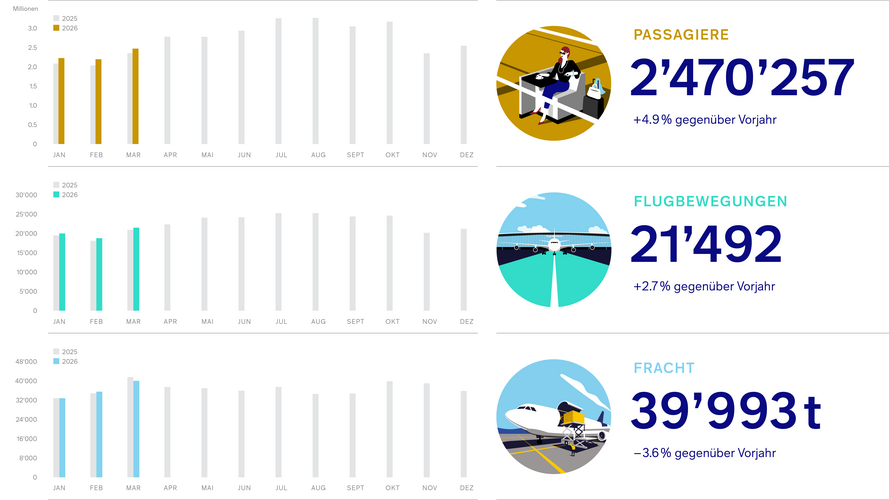Select the gold January 2026 passenger bar
The height and width of the screenshot is (500, 889).
(61, 101)
